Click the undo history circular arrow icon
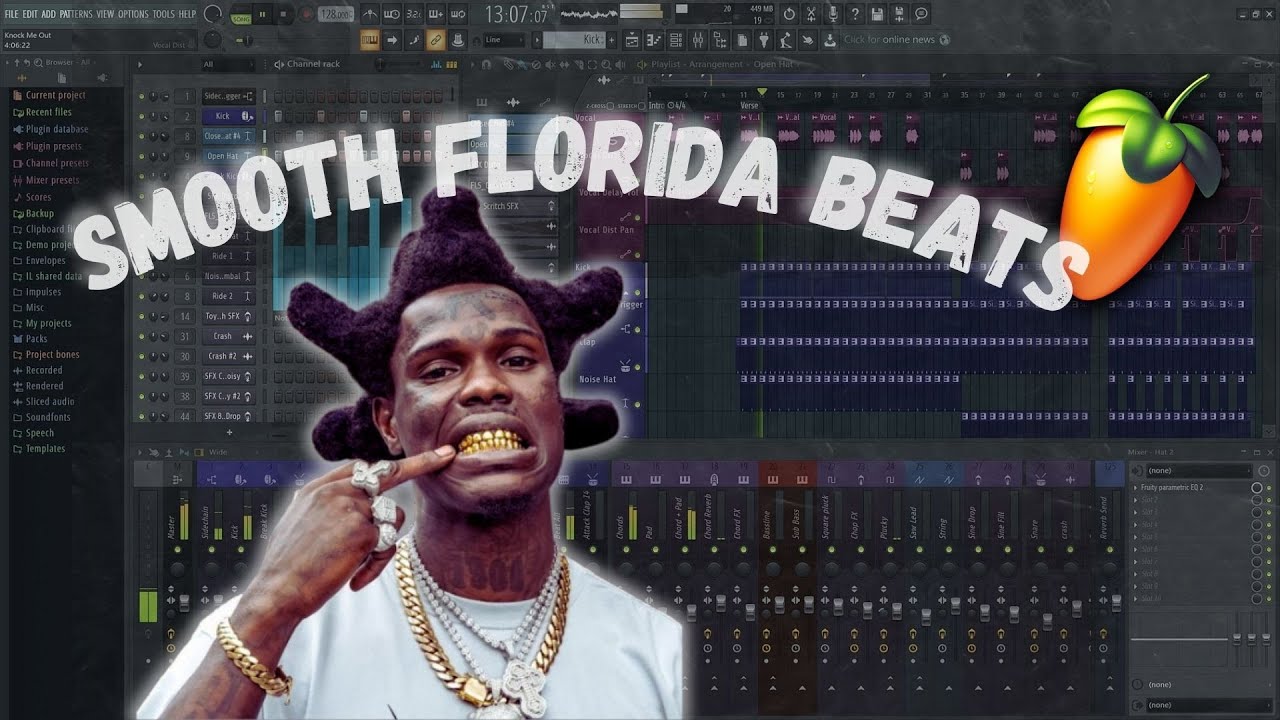The image size is (1280, 720). pos(789,14)
